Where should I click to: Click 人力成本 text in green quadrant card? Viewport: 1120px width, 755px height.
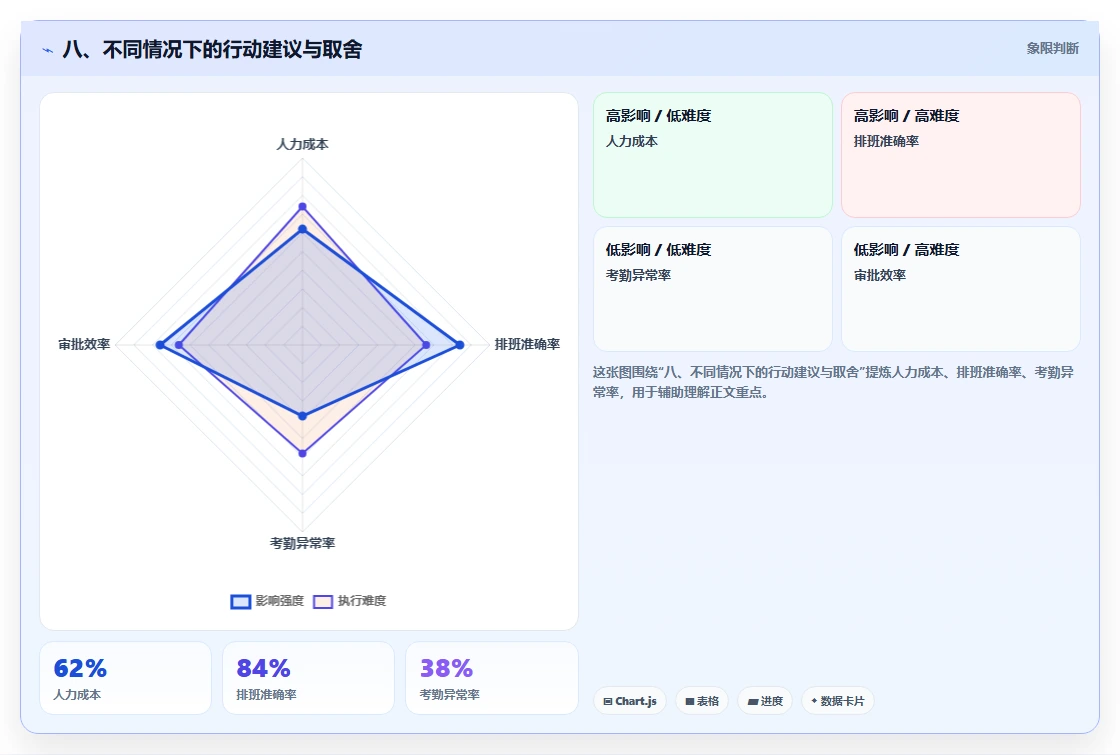click(x=631, y=141)
